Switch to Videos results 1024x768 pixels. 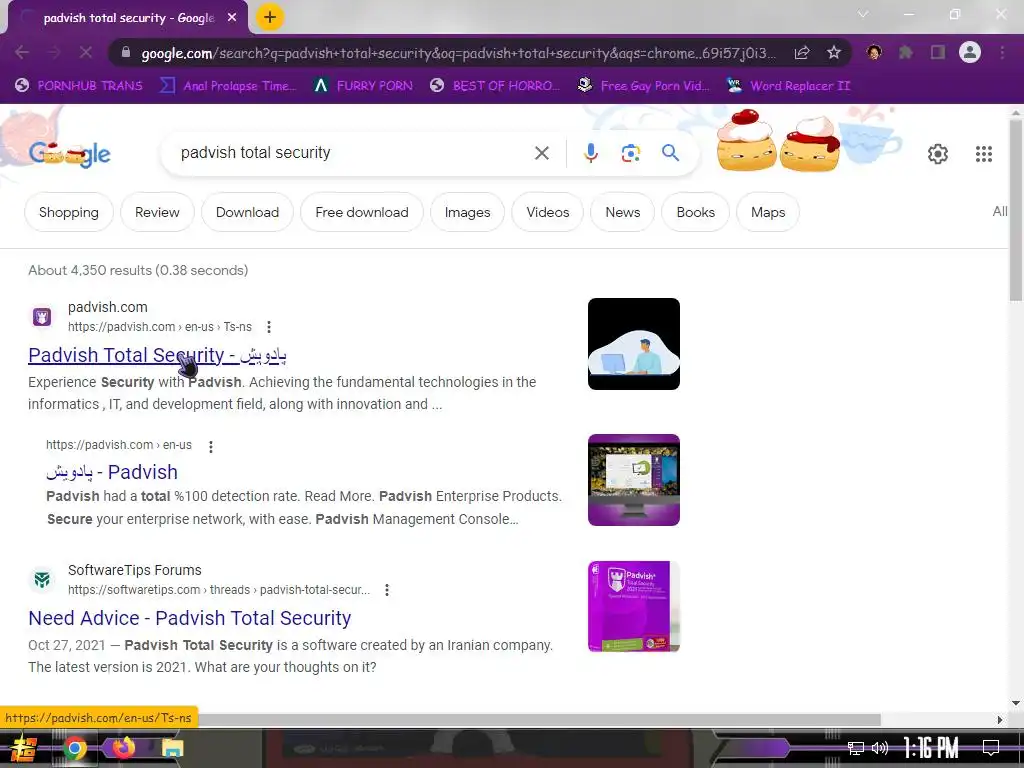[x=547, y=212]
